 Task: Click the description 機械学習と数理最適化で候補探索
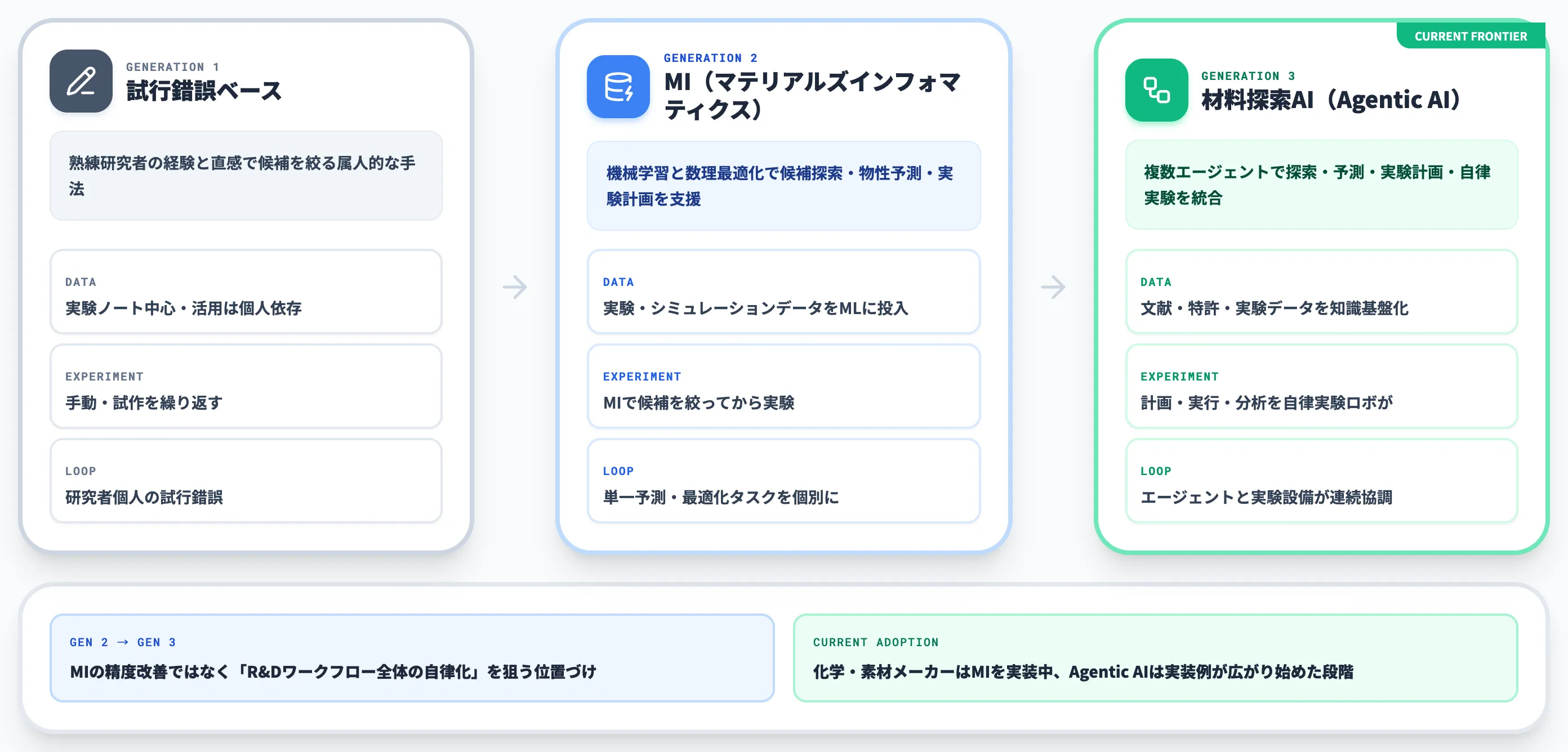784,186
